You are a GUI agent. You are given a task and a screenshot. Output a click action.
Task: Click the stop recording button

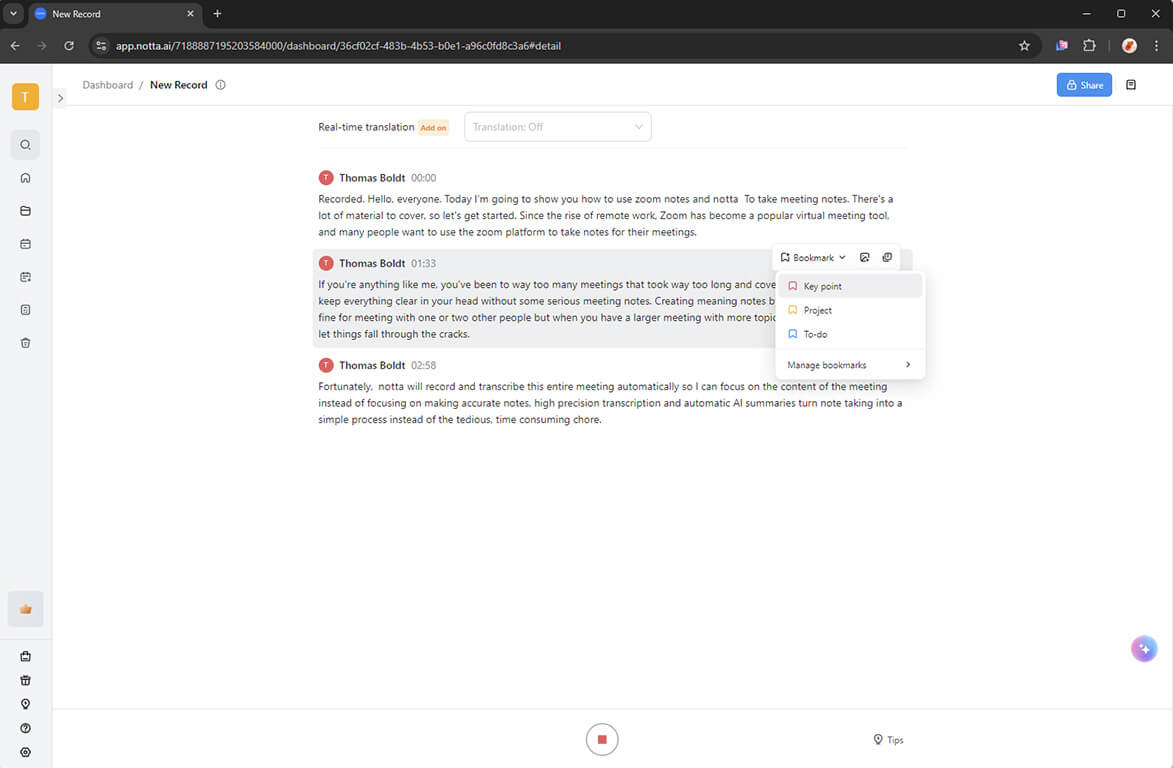602,740
